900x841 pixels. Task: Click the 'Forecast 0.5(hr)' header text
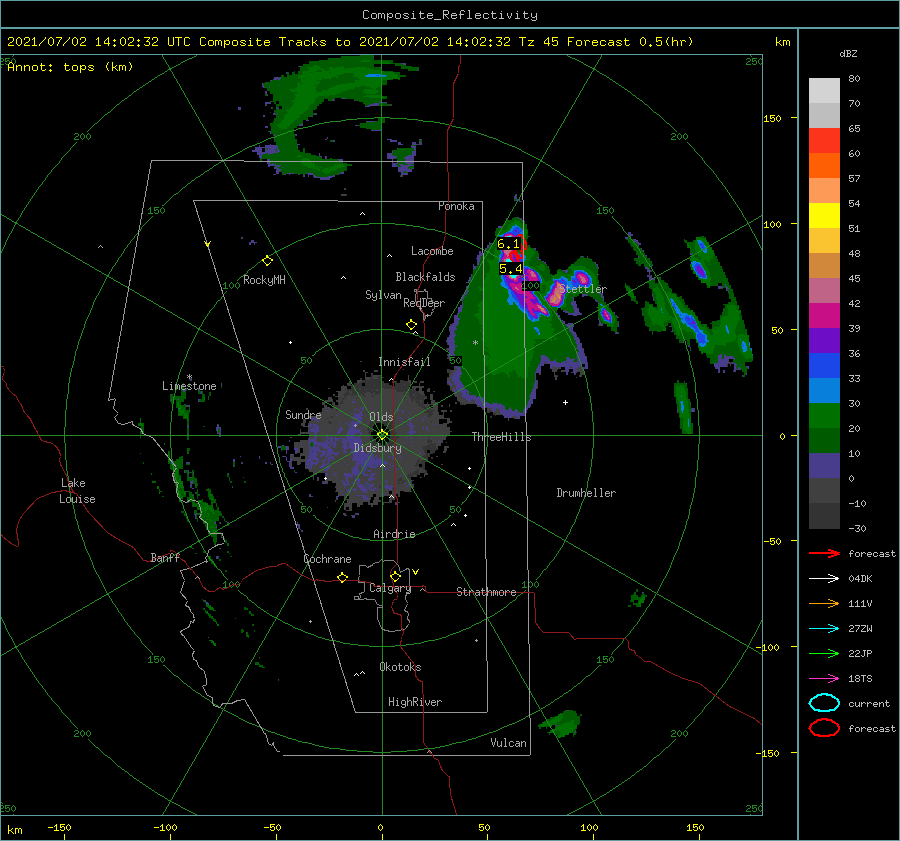tap(630, 42)
